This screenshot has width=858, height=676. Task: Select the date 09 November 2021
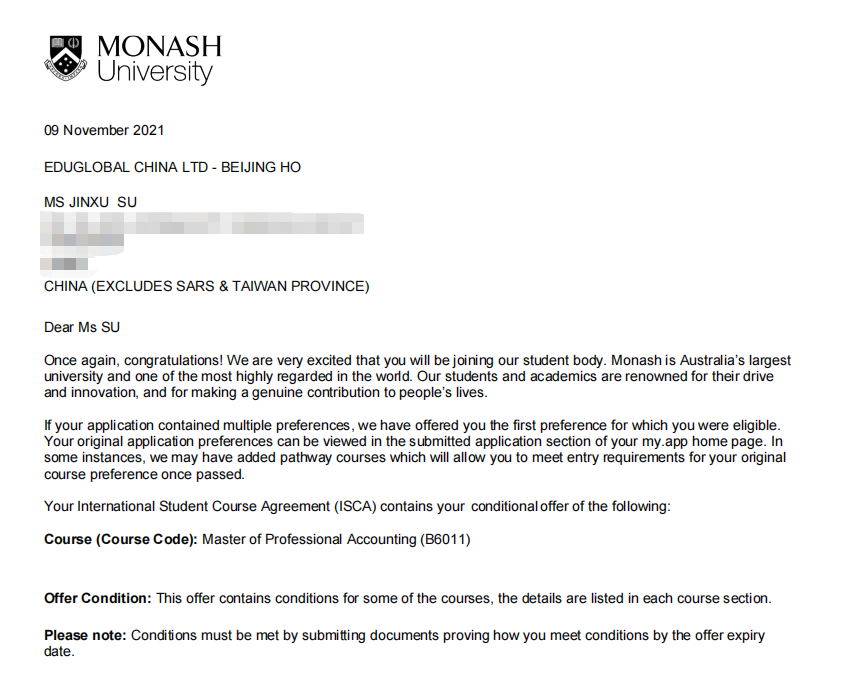click(x=104, y=130)
